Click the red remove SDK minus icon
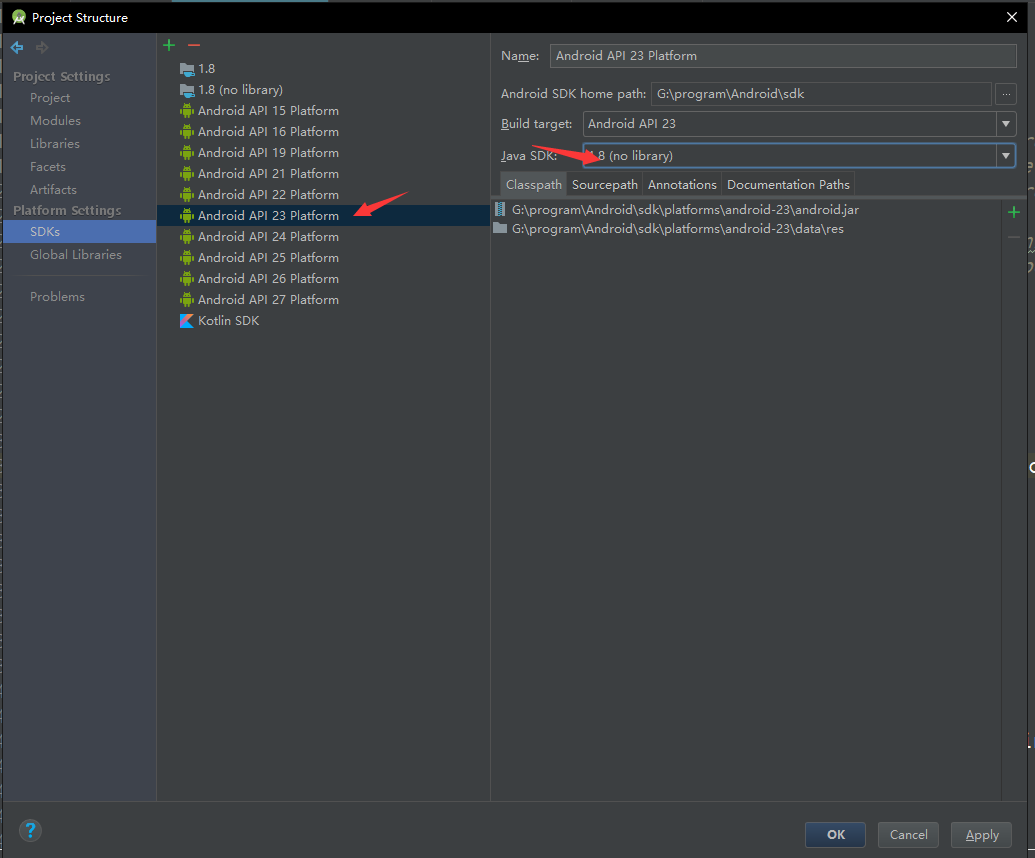Viewport: 1035px width, 858px height. tap(193, 45)
